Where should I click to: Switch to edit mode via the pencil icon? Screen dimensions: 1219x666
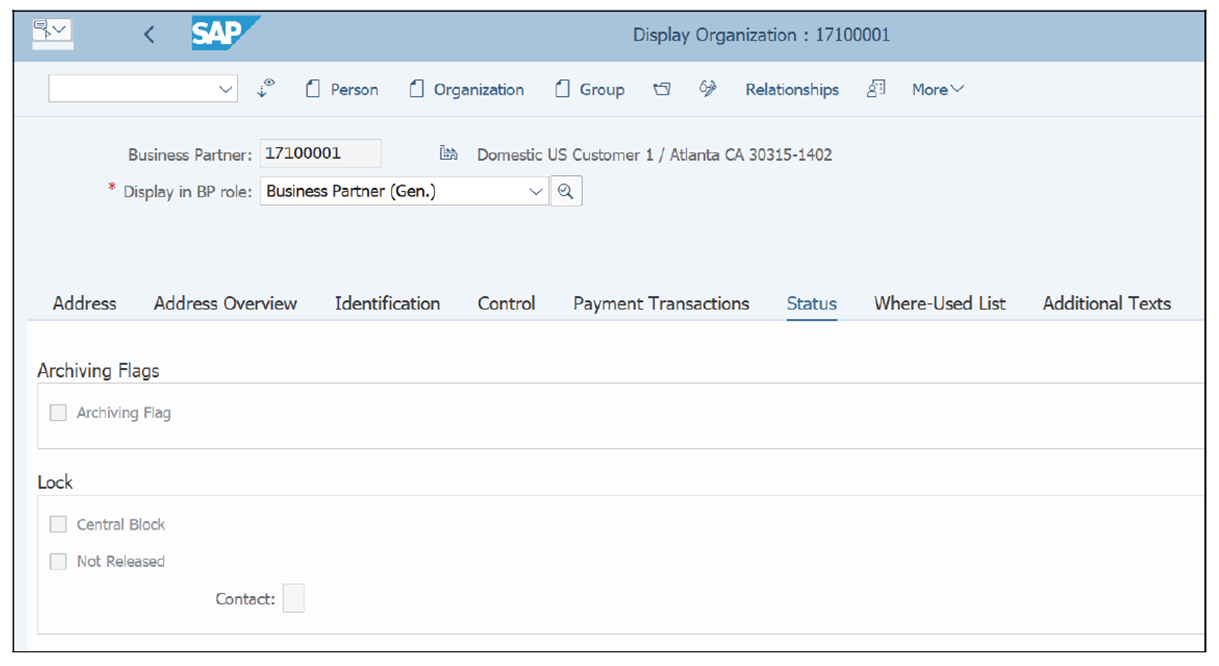[707, 89]
